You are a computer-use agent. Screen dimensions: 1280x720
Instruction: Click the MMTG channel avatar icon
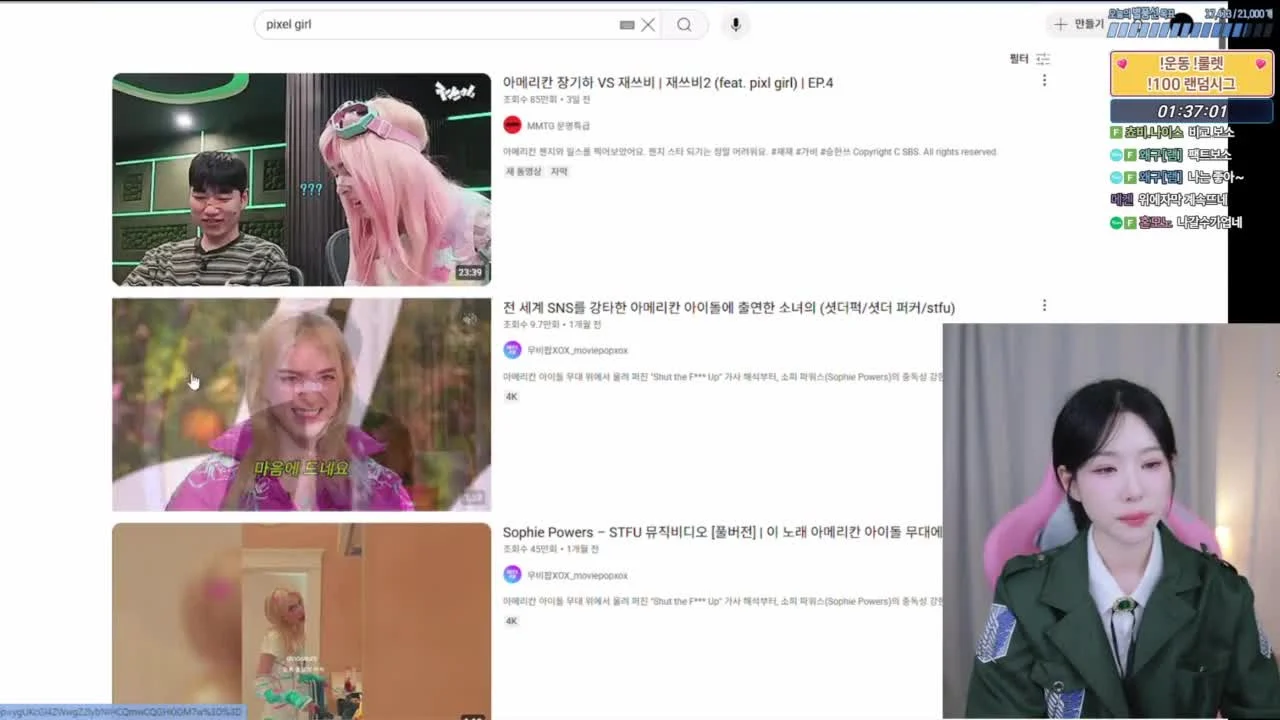tap(512, 125)
